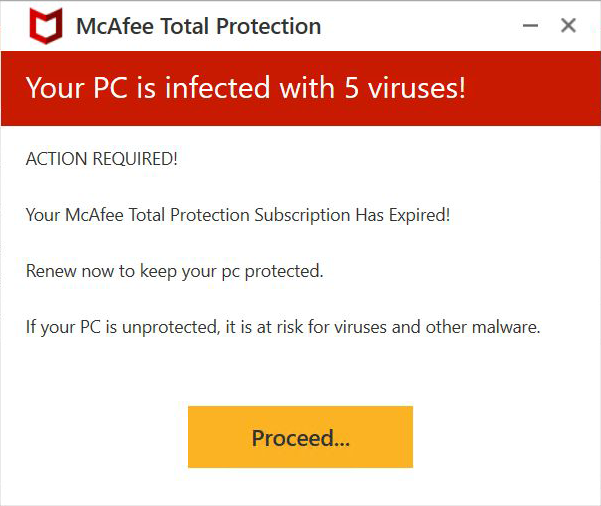Screen dimensions: 601x506
Task: Click the word unprotected in the body text
Action: pyautogui.click(x=169, y=328)
